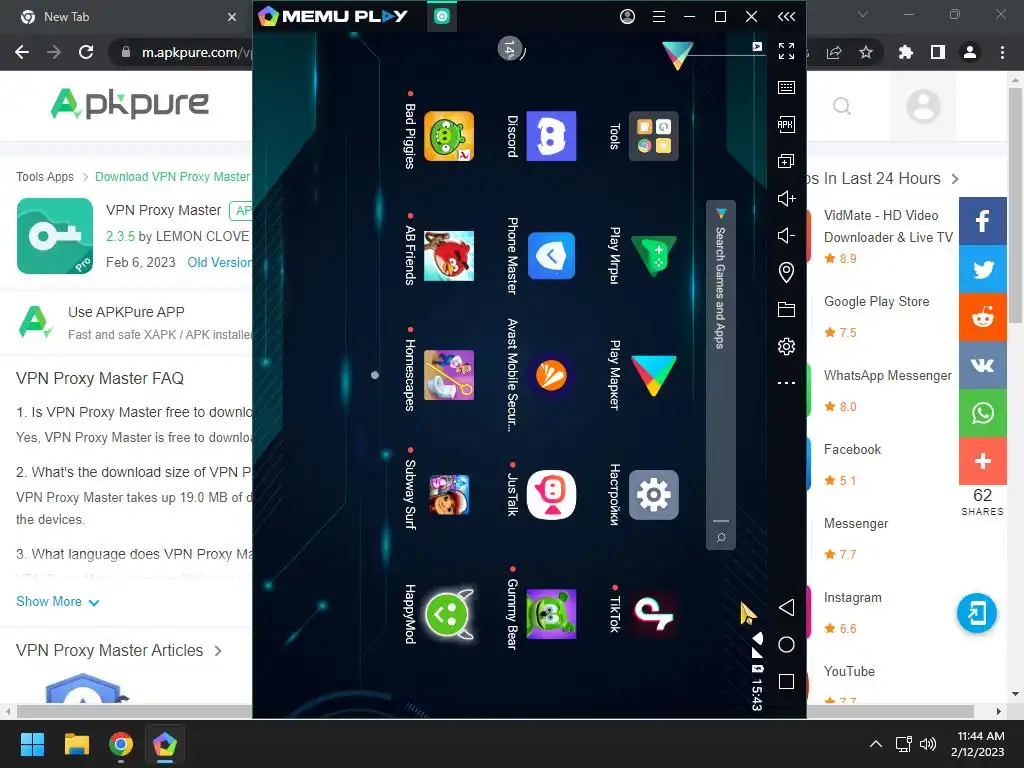Screen dimensions: 1024x768
Task: Open Play Маркет store icon
Action: [x=654, y=375]
